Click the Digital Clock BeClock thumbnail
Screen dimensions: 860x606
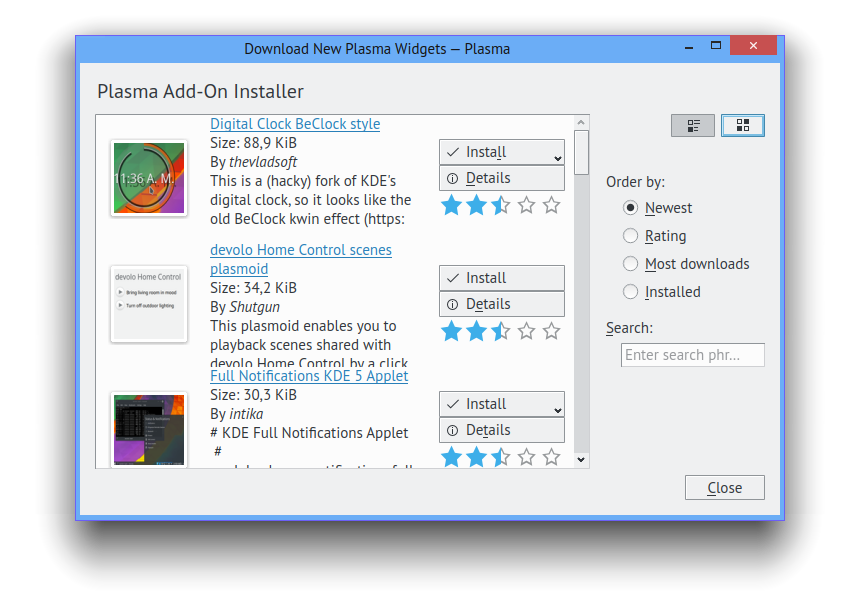[x=149, y=178]
